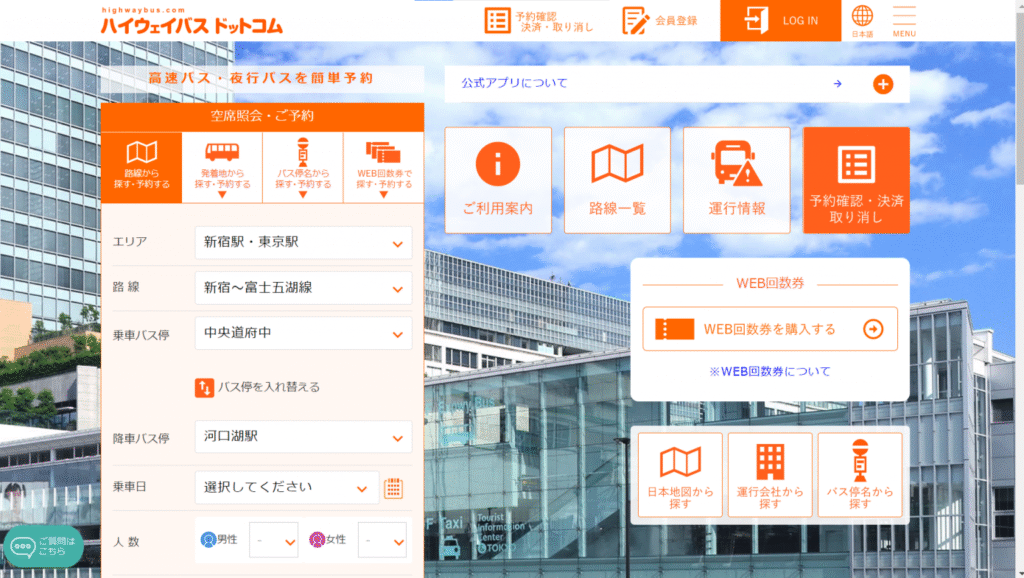Open the 男性 passenger count dropdown

(273, 540)
